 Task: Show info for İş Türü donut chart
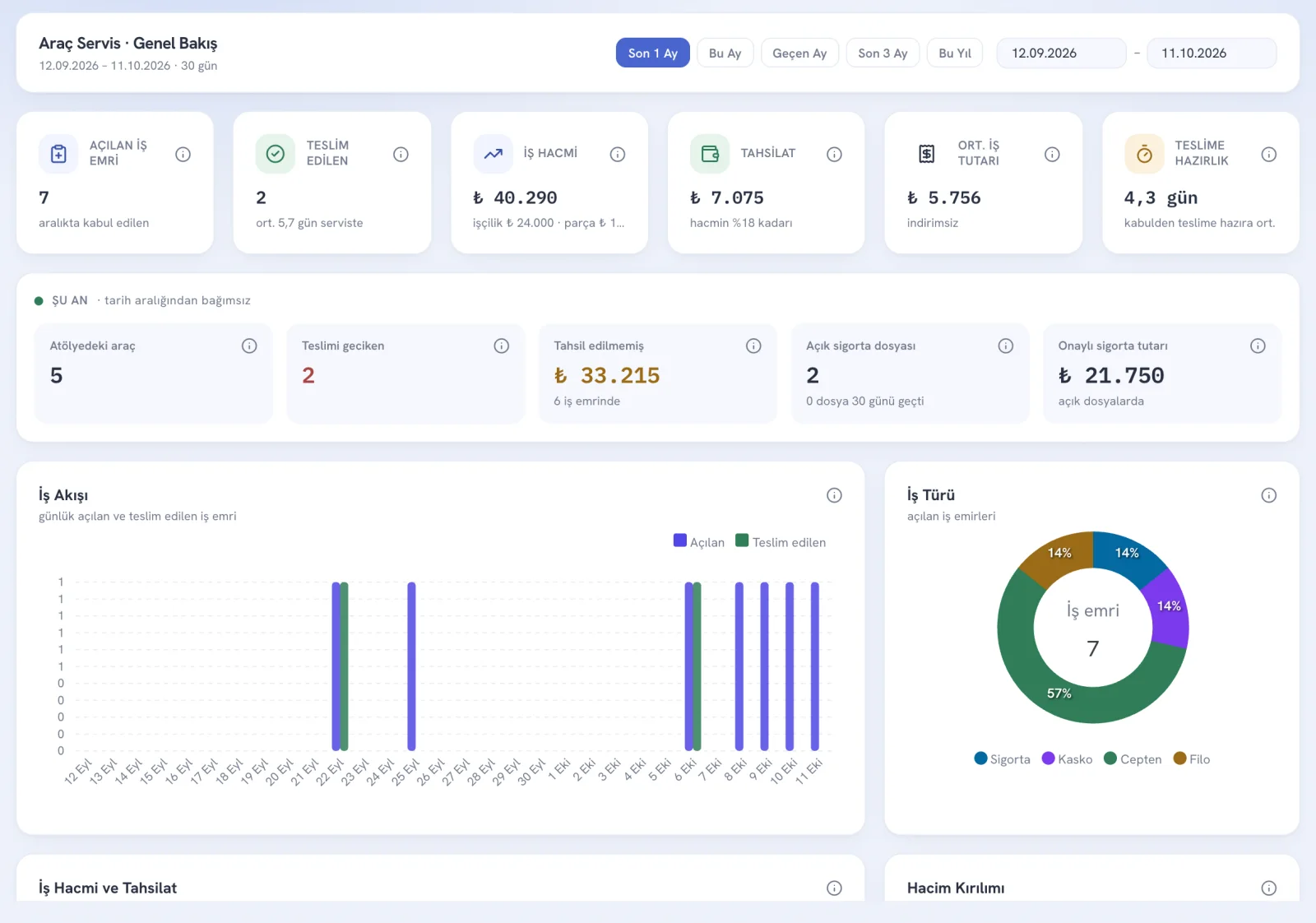point(1269,495)
